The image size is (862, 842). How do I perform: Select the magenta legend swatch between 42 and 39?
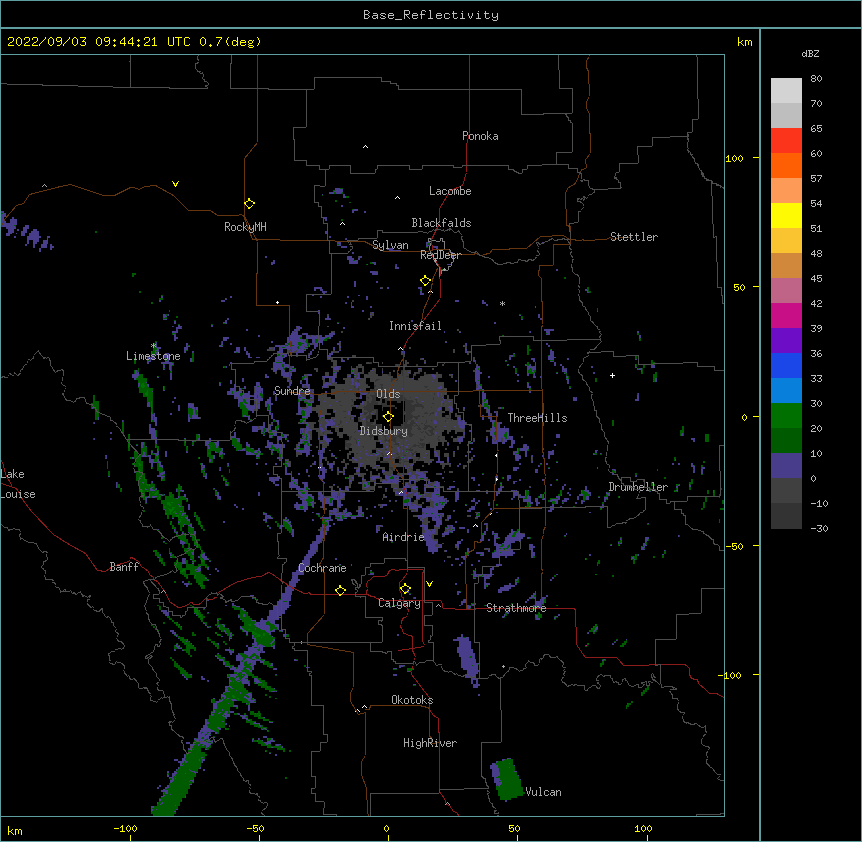[x=786, y=316]
